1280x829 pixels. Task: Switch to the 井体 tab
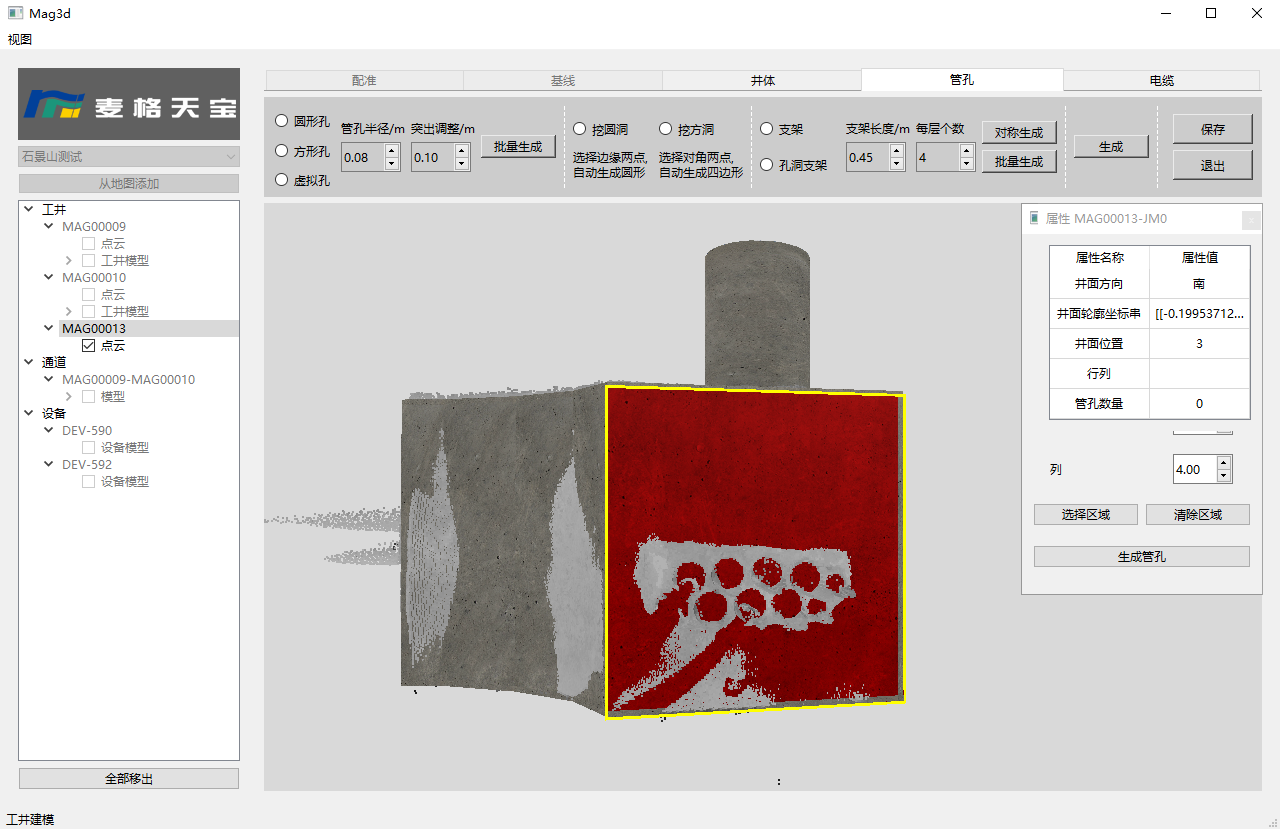coord(762,80)
